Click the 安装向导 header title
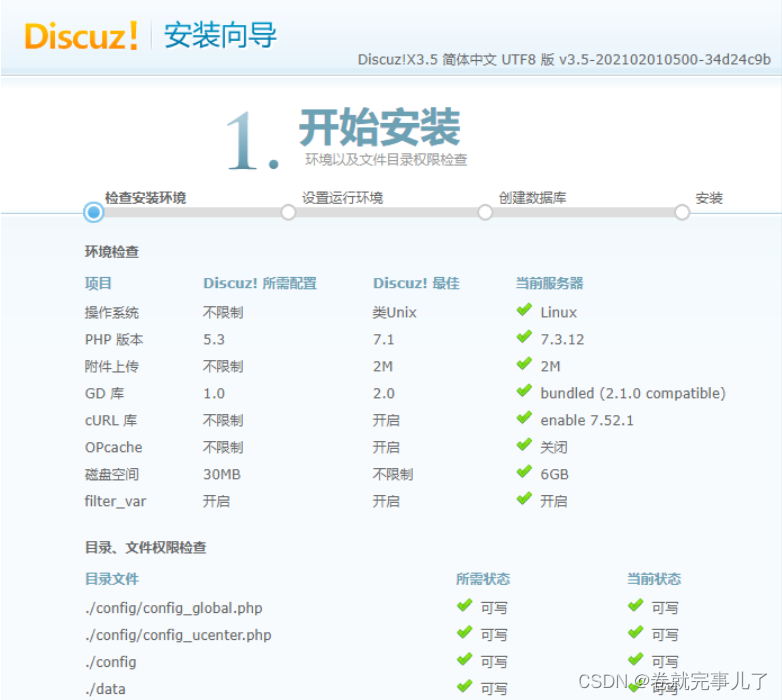The height and width of the screenshot is (700, 782). pyautogui.click(x=220, y=35)
